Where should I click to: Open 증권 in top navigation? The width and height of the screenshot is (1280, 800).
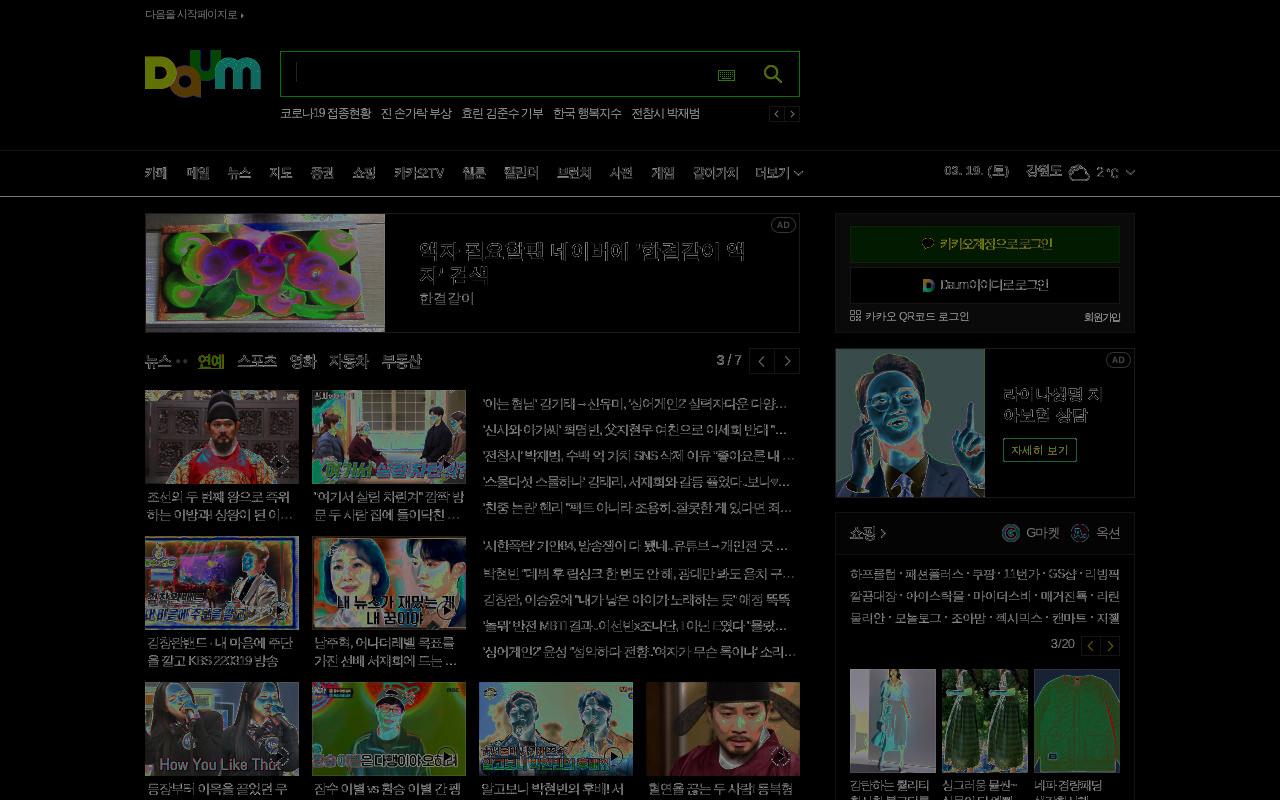click(322, 173)
